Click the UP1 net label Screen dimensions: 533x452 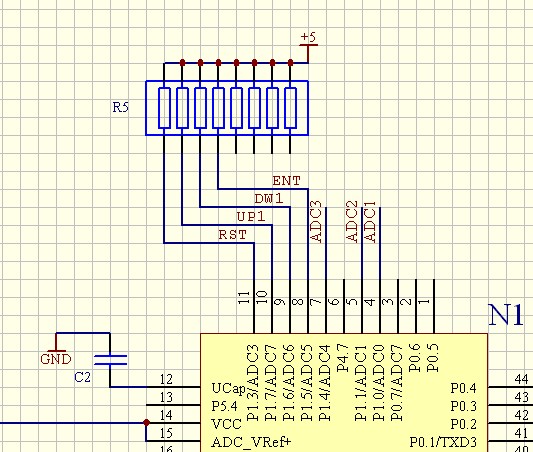click(251, 217)
